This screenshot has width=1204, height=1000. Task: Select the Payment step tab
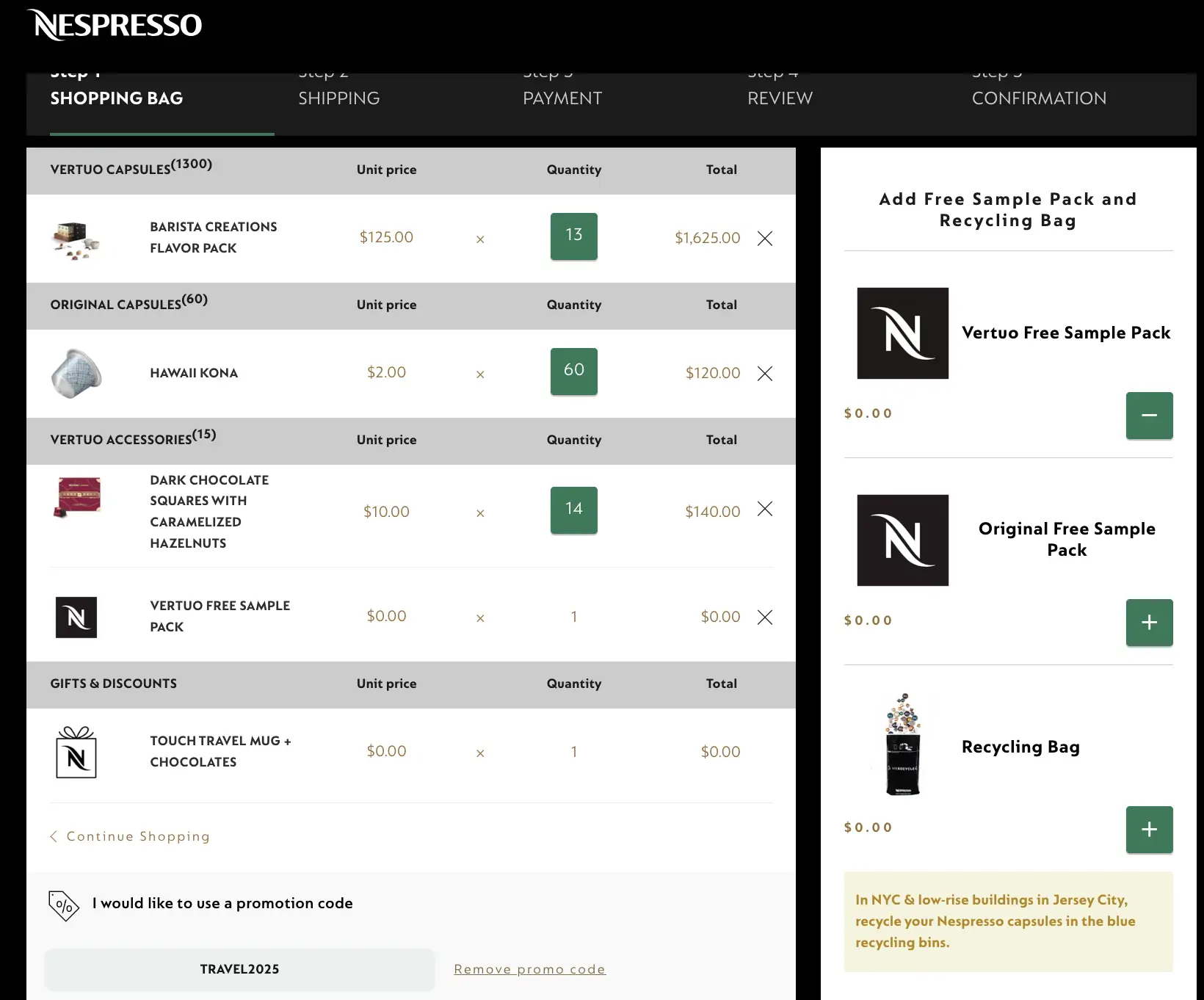pos(562,98)
